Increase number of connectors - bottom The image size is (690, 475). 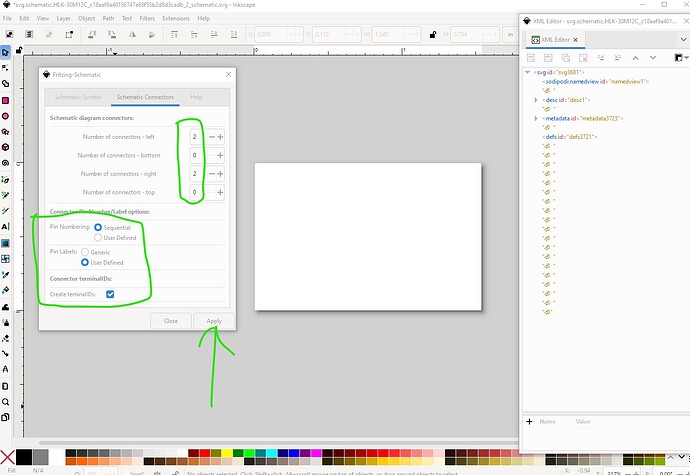[x=220, y=155]
